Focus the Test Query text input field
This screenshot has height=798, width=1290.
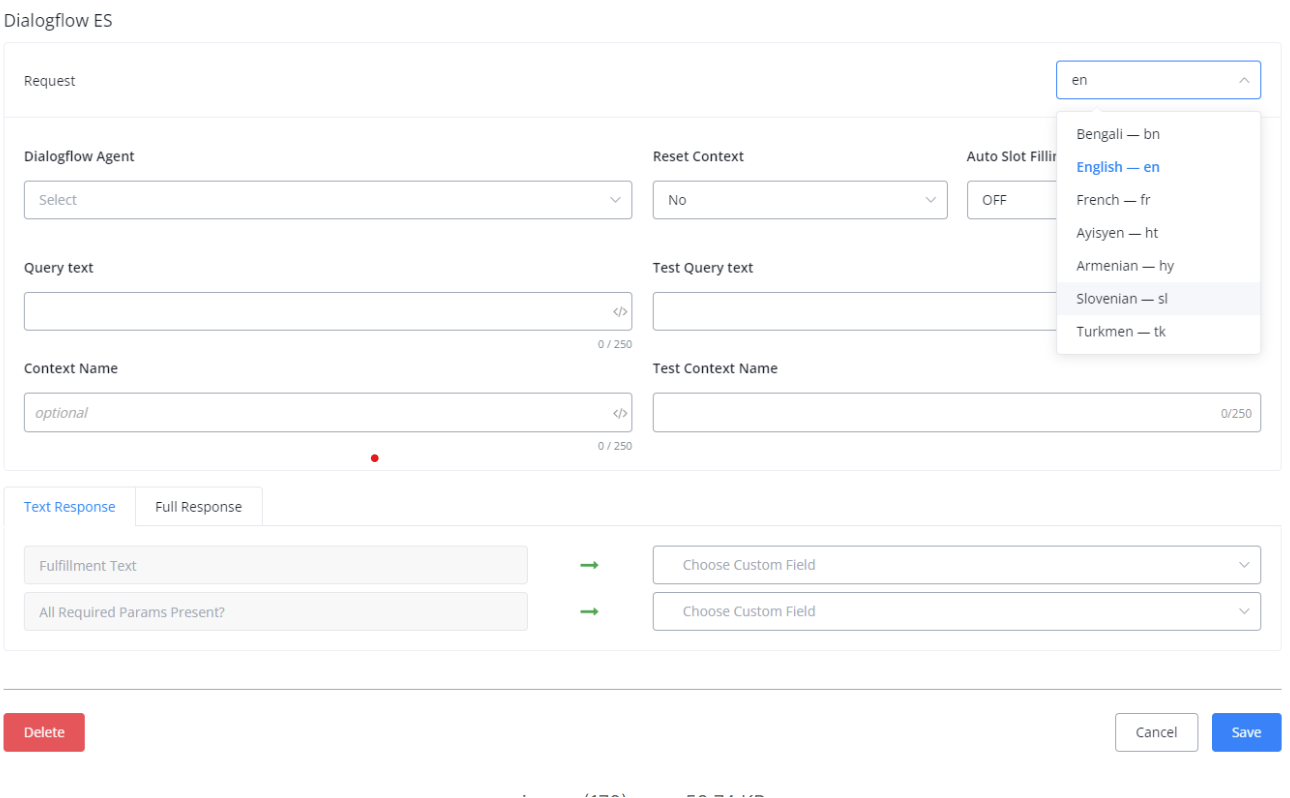pos(854,311)
